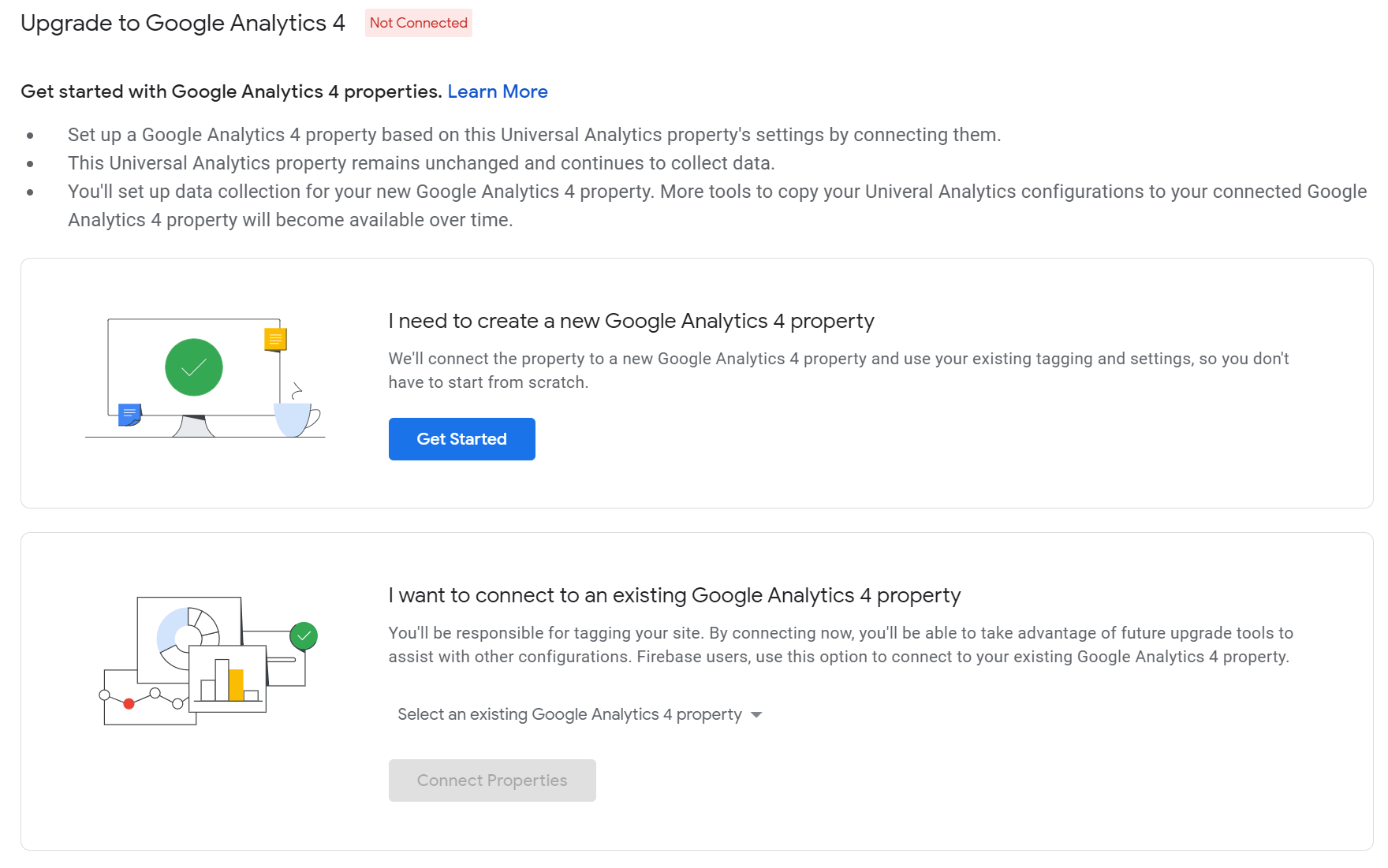Image resolution: width=1388 pixels, height=868 pixels.
Task: Click the red dot on the line chart
Action: pos(129,704)
